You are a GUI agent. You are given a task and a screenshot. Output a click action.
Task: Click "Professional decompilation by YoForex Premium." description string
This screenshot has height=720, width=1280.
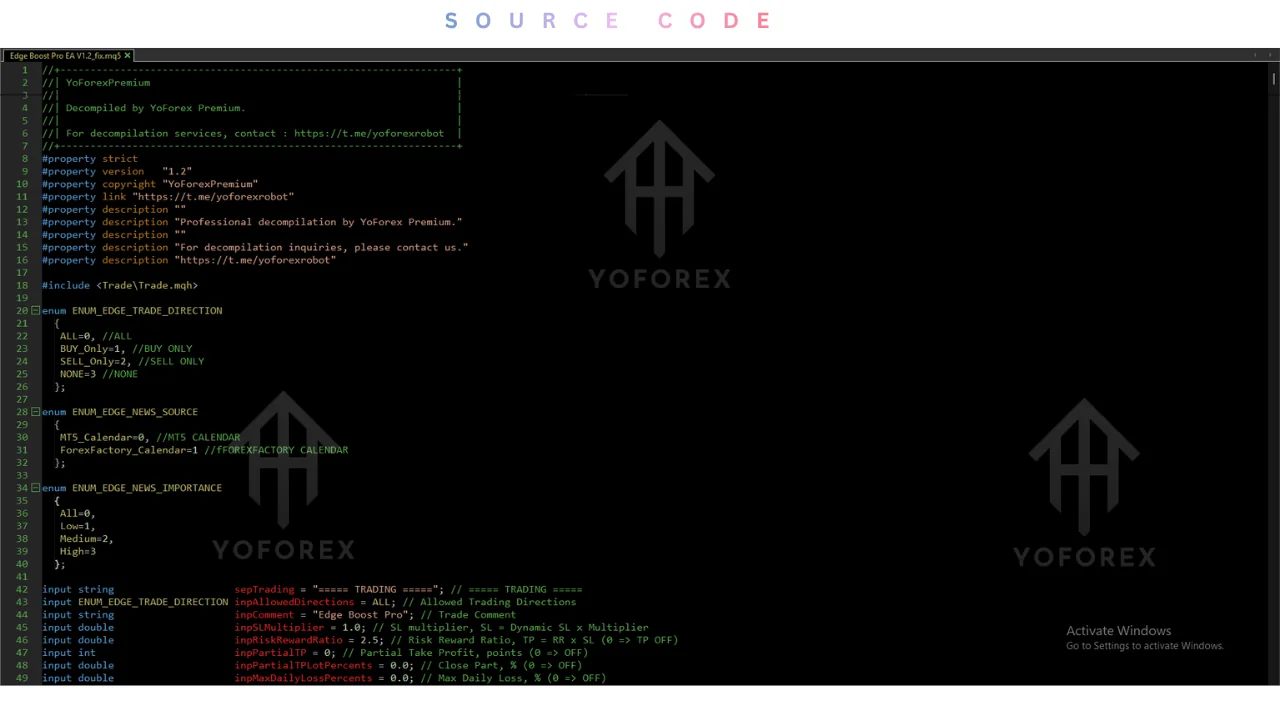(318, 222)
